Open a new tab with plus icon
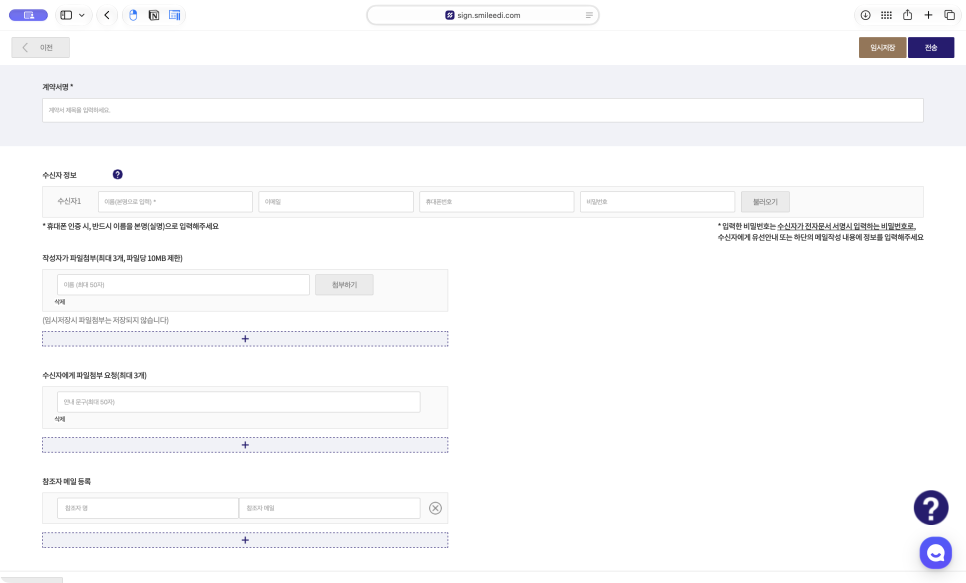 [x=928, y=15]
